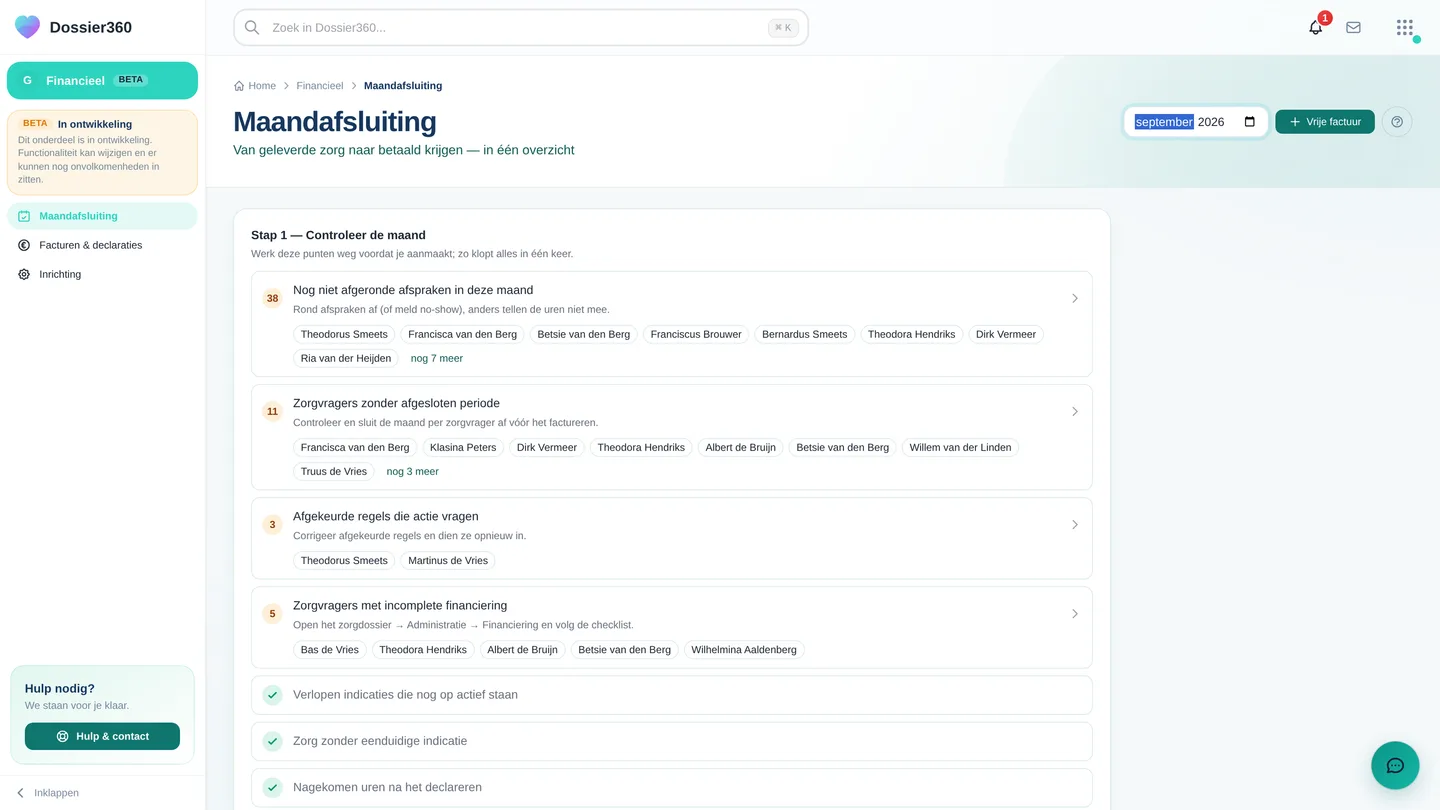This screenshot has height=810, width=1440.
Task: Open the mail envelope icon
Action: 1353,28
